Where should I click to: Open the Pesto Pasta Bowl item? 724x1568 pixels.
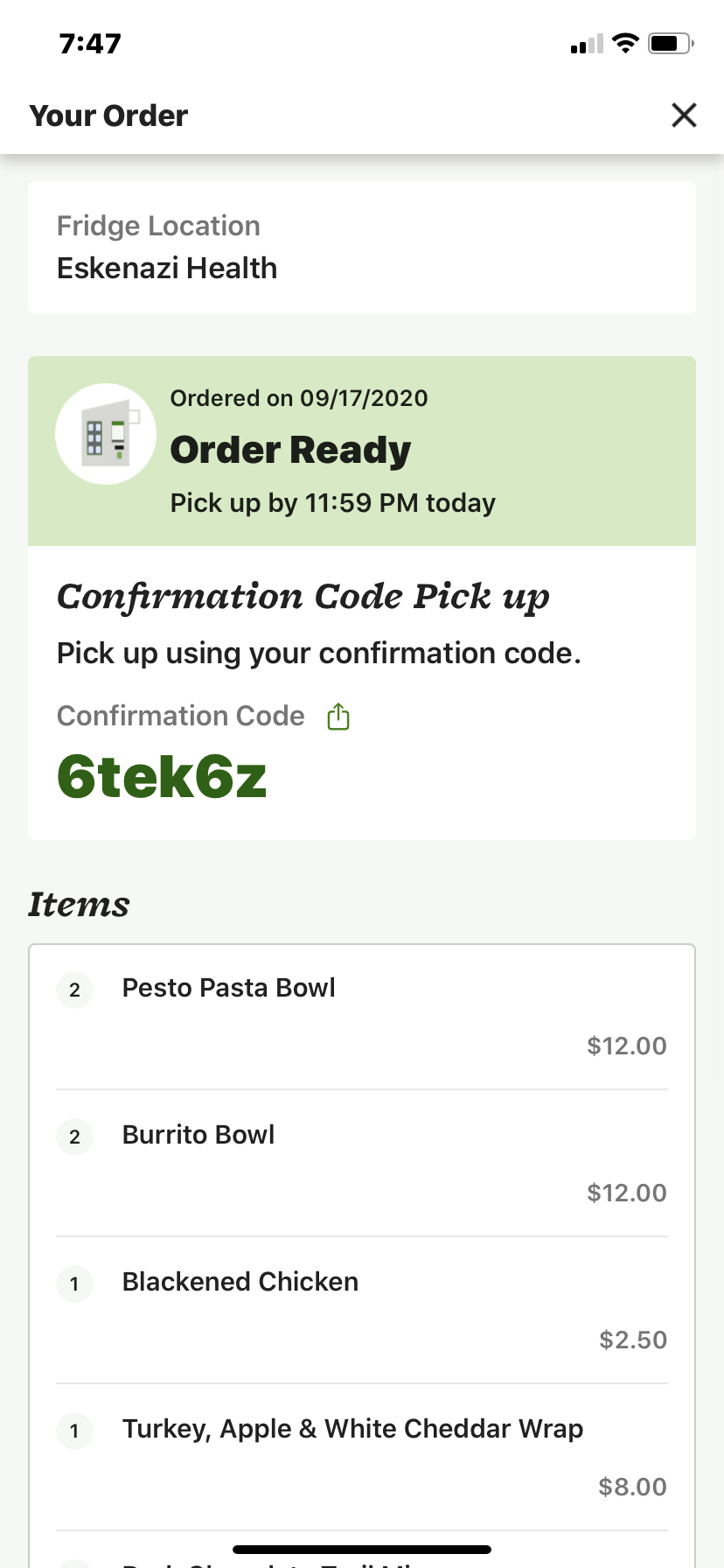coord(228,988)
